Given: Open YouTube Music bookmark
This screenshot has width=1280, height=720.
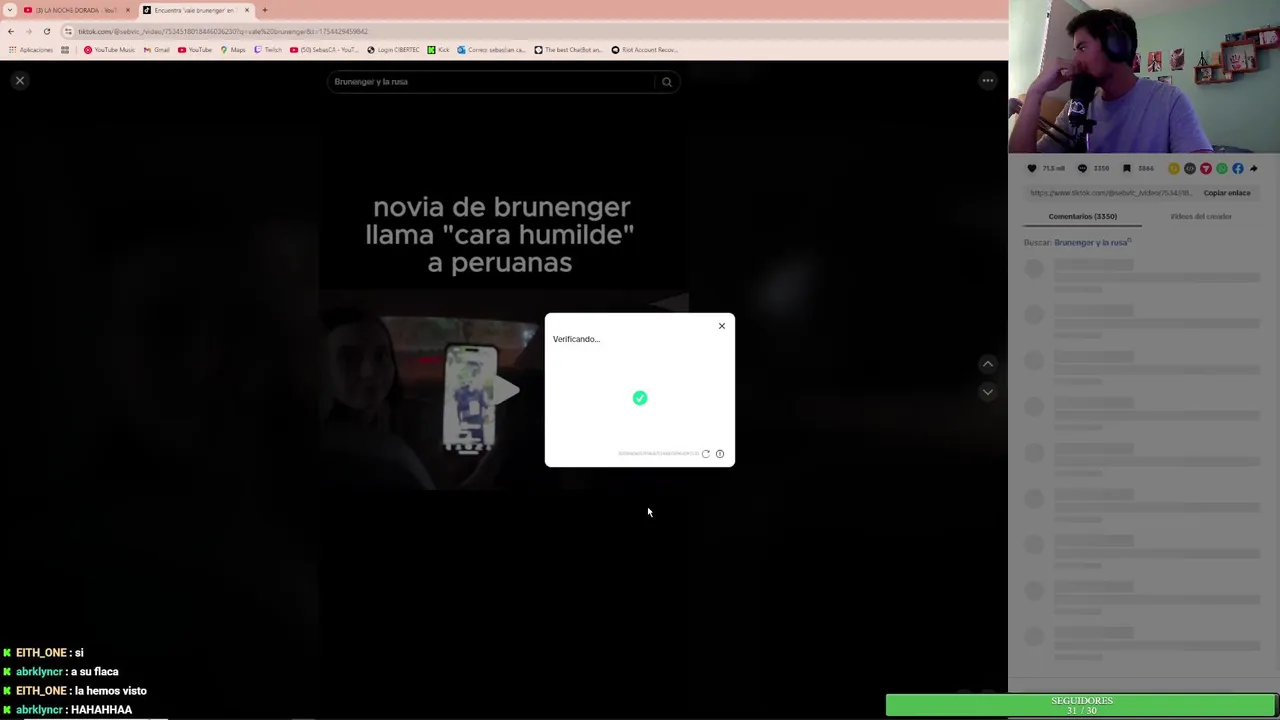Looking at the screenshot, I should 109,50.
